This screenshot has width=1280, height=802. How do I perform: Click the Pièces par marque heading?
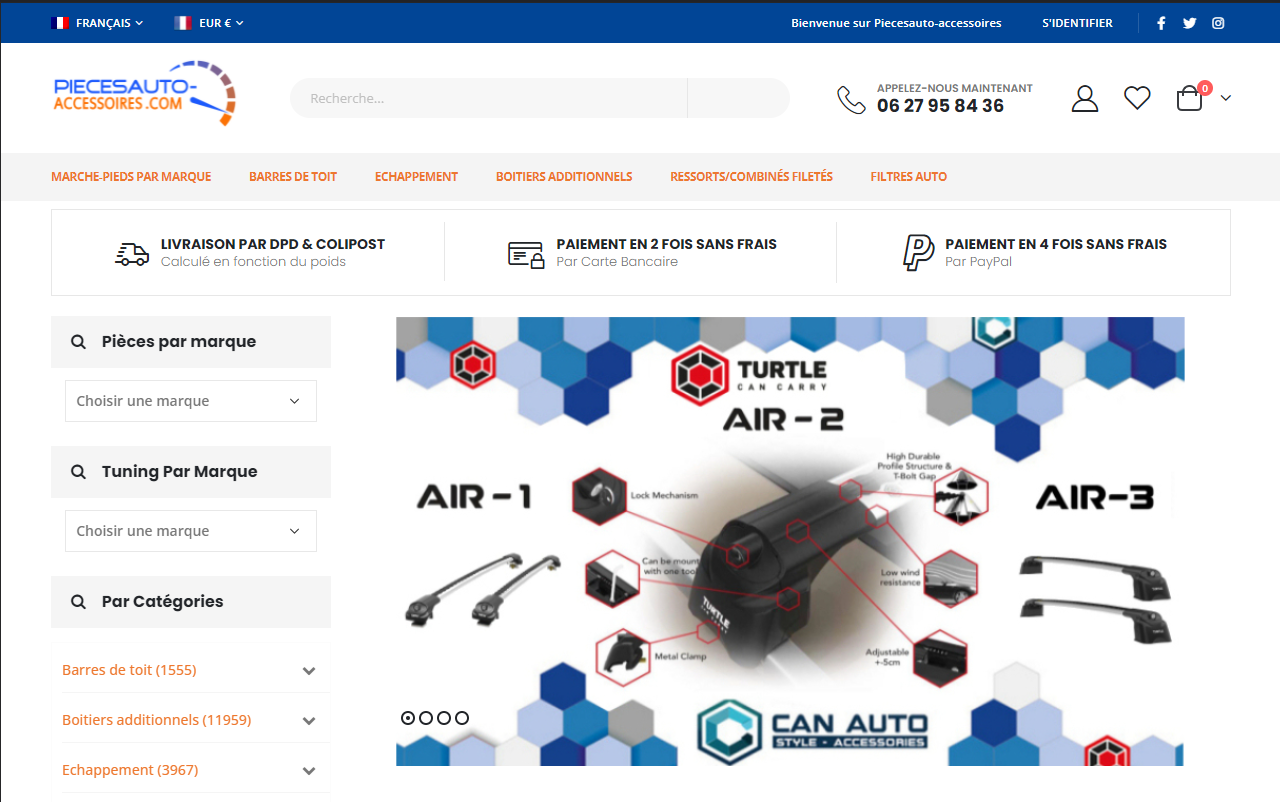(x=179, y=342)
